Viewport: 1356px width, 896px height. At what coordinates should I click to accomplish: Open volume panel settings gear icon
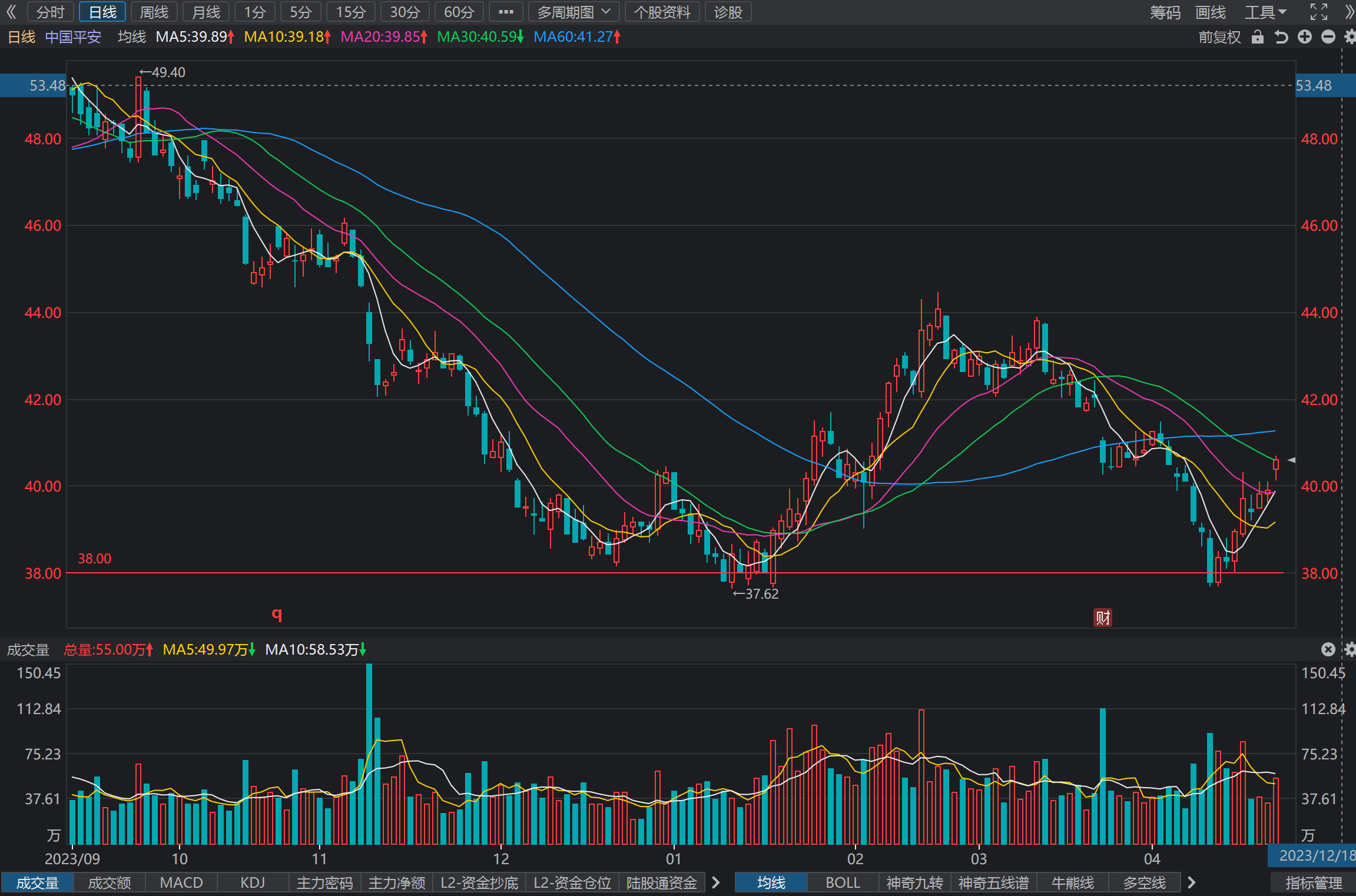pos(1350,649)
